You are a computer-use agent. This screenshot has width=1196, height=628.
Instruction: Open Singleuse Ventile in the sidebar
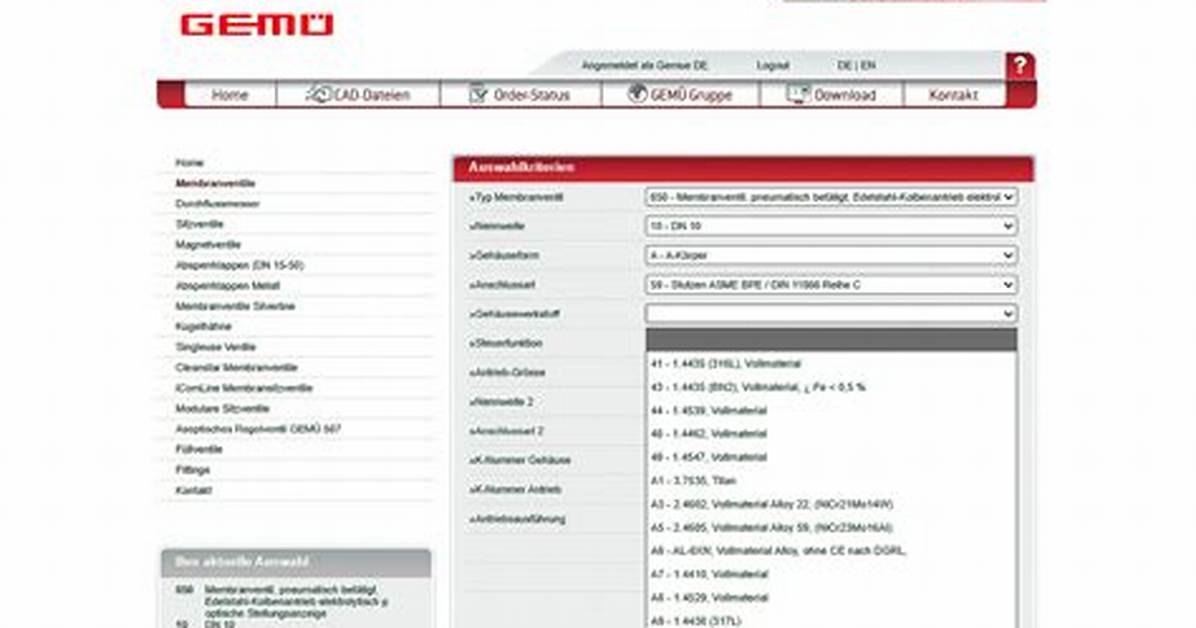pos(215,347)
